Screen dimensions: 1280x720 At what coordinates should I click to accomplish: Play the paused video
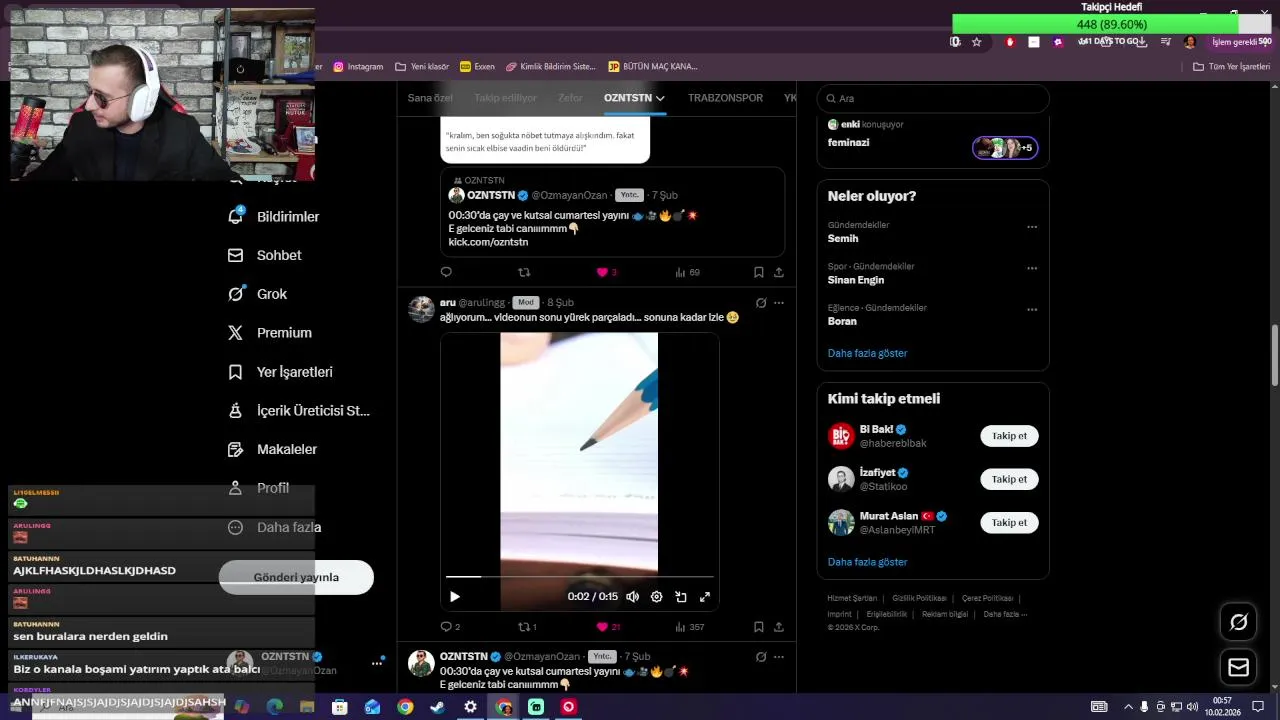click(x=454, y=597)
